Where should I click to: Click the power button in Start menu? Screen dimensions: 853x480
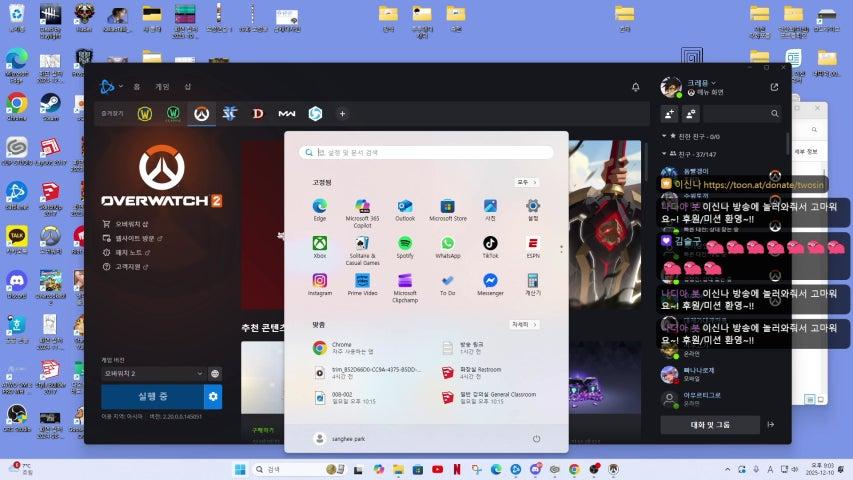(x=536, y=438)
